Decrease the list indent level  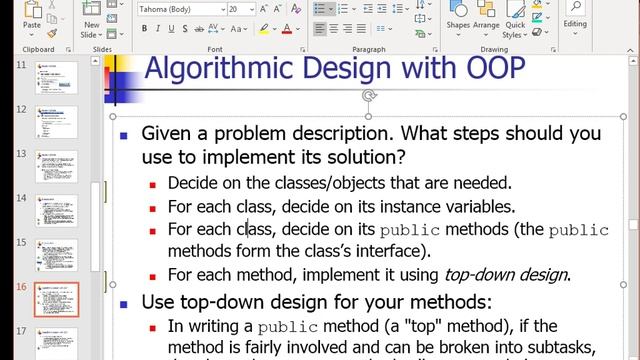[x=368, y=9]
